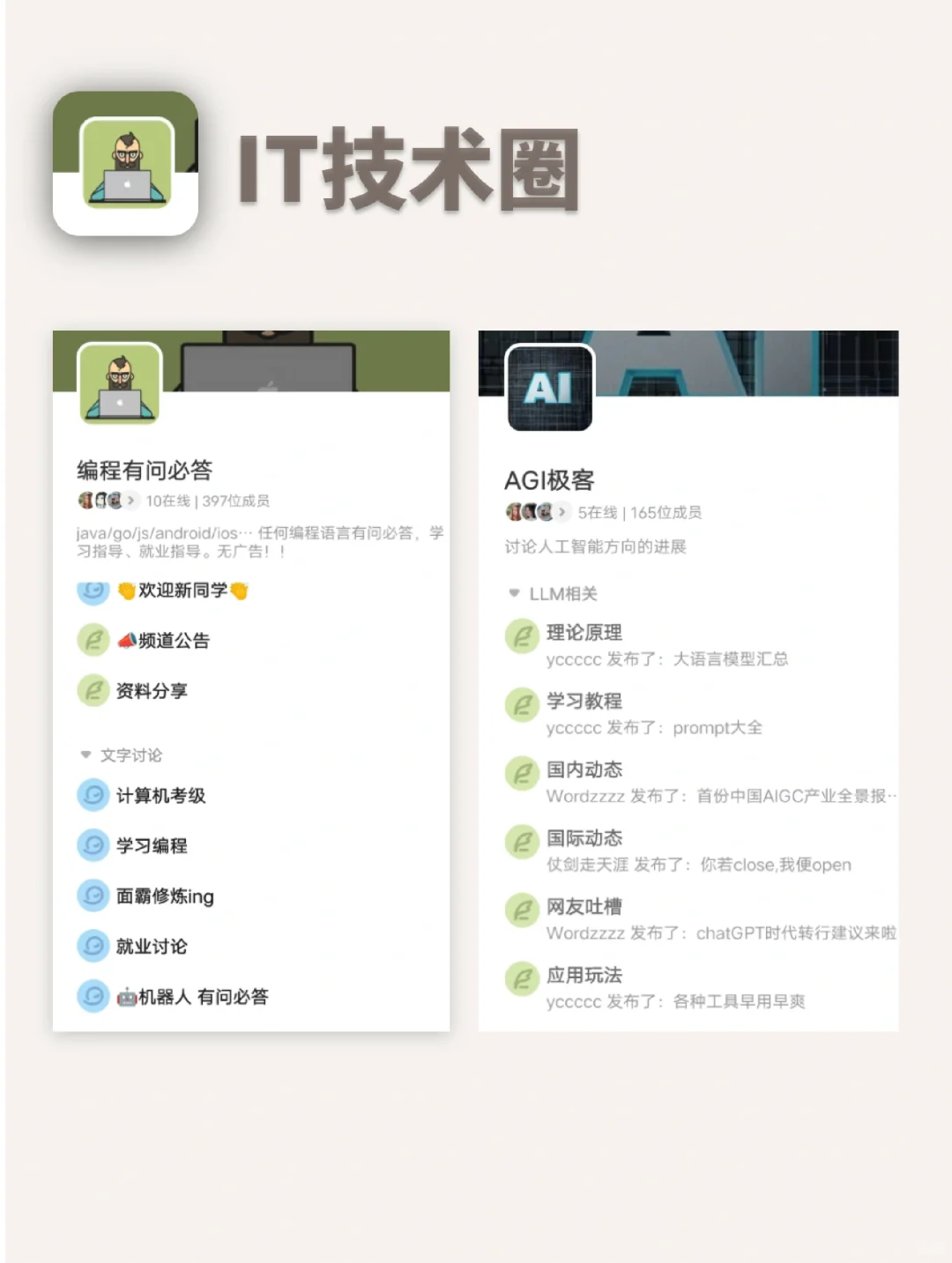Tap the 编程有问必答 bearded coder avatar
952x1263 pixels.
click(x=120, y=383)
